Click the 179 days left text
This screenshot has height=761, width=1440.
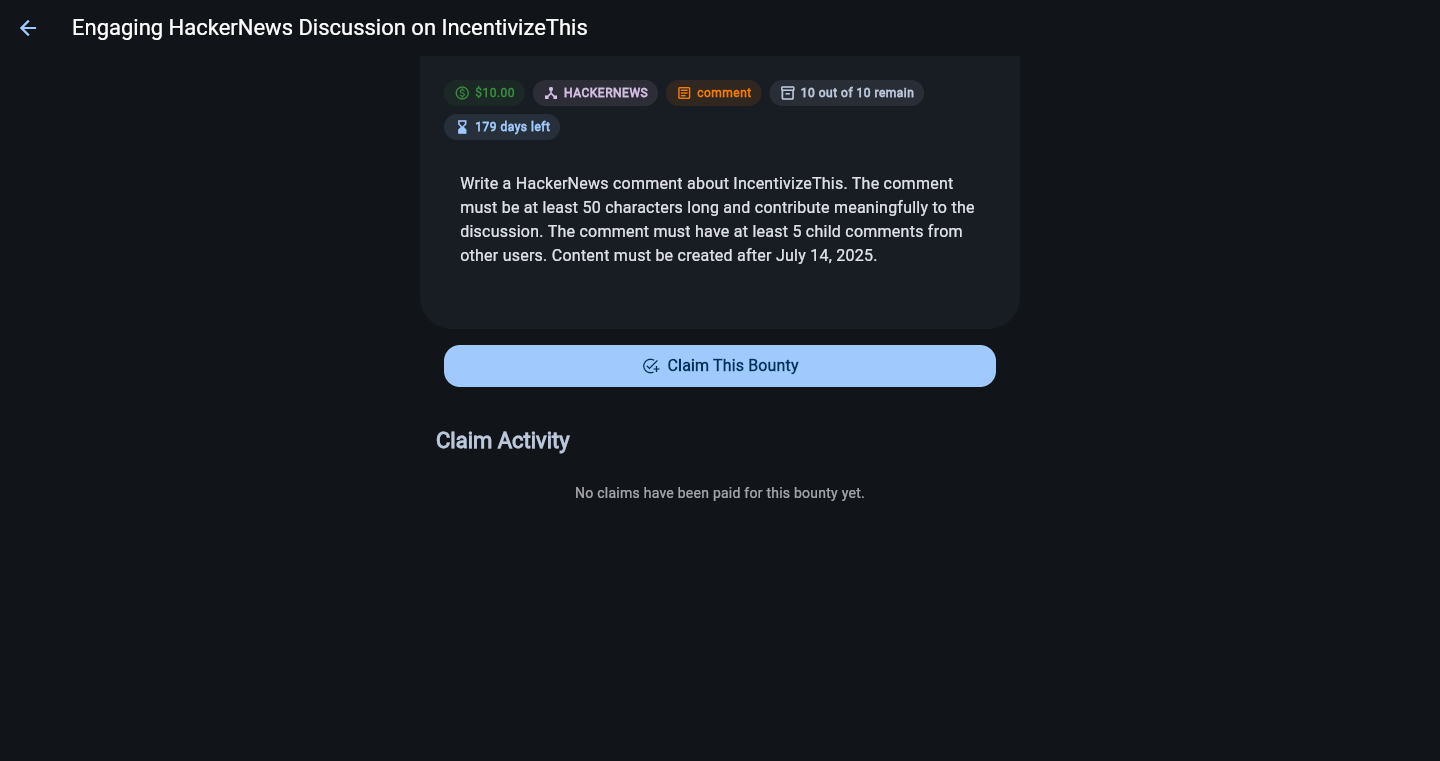tap(513, 127)
